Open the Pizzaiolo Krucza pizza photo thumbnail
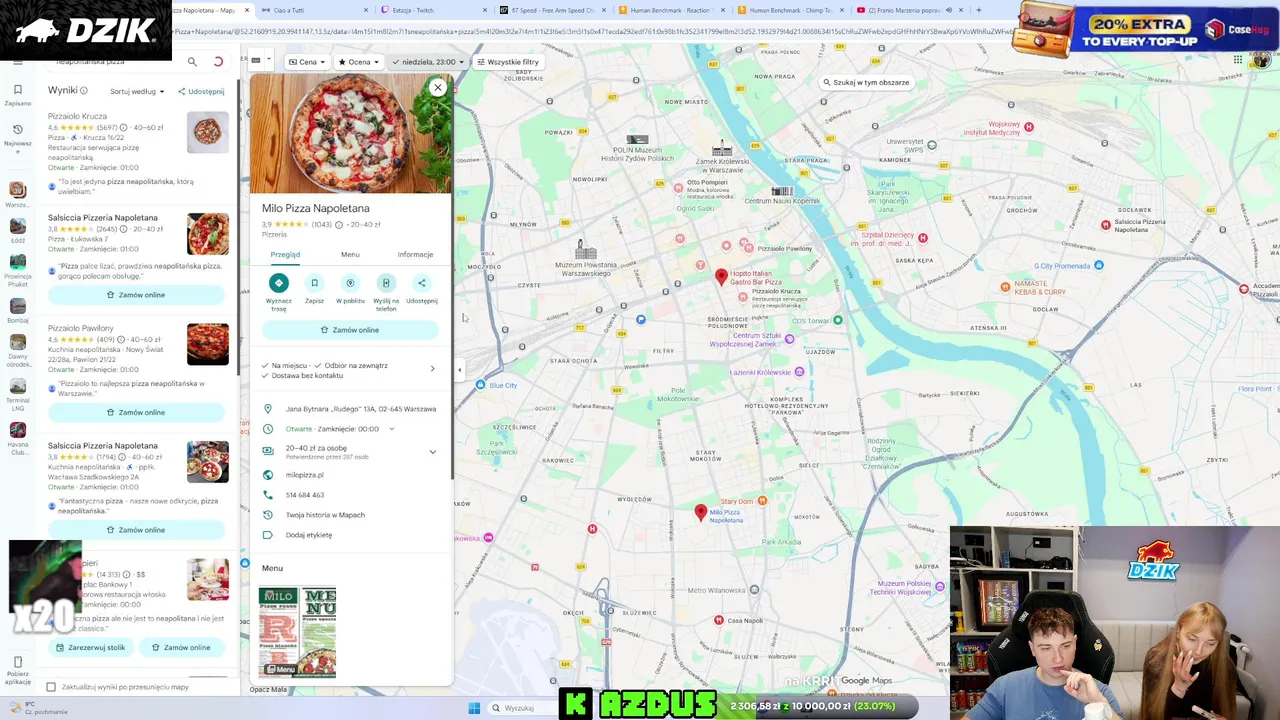The width and height of the screenshot is (1280, 720). tap(208, 132)
